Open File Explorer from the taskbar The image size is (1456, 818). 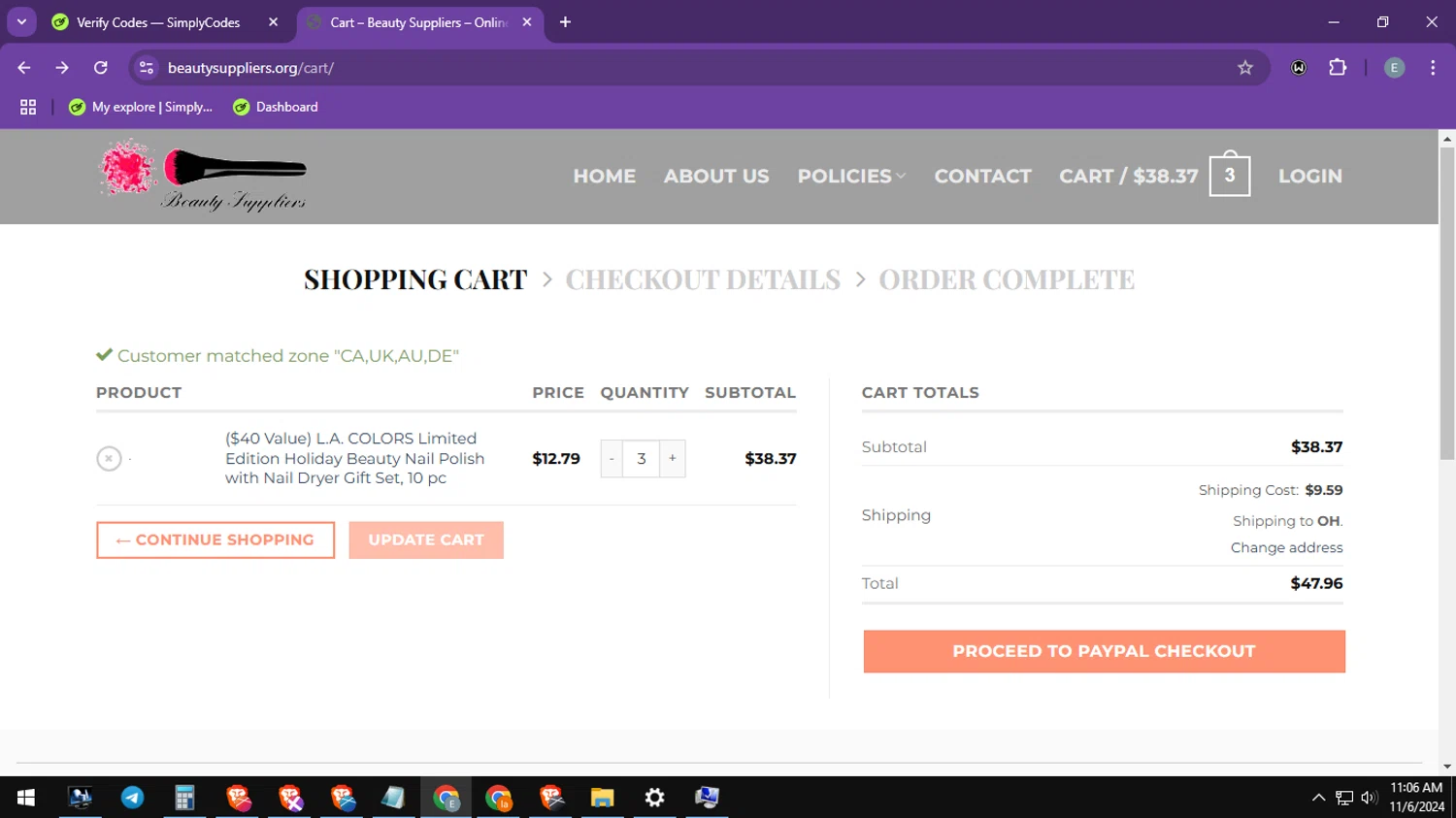pyautogui.click(x=602, y=798)
